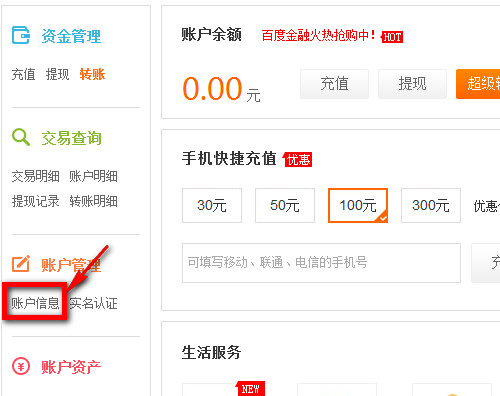Click the edit icon beside 账户管理

pyautogui.click(x=21, y=264)
